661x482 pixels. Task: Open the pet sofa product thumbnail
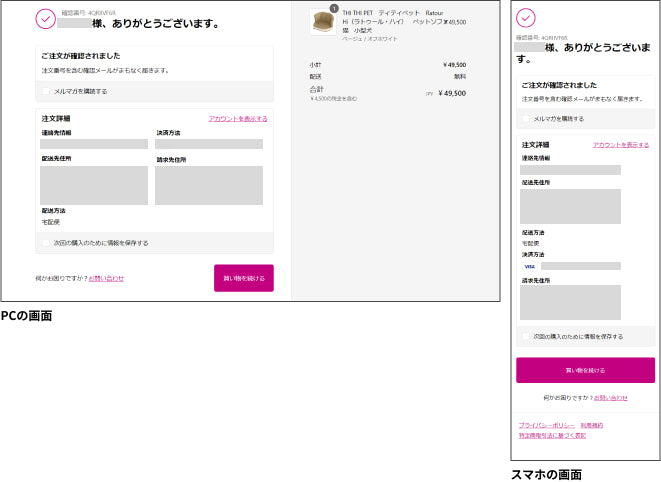(x=323, y=22)
